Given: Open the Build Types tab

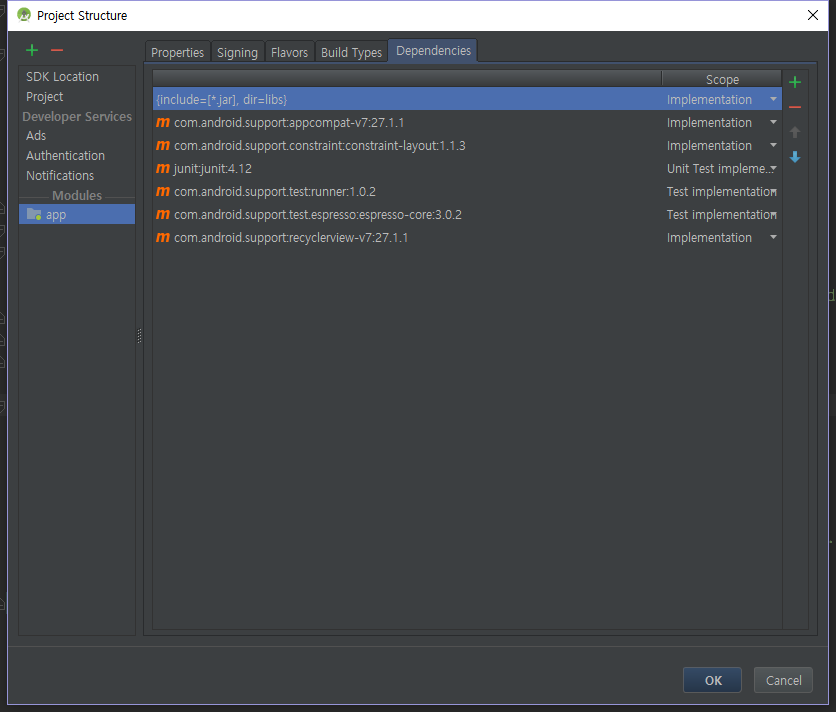Looking at the screenshot, I should pyautogui.click(x=351, y=52).
